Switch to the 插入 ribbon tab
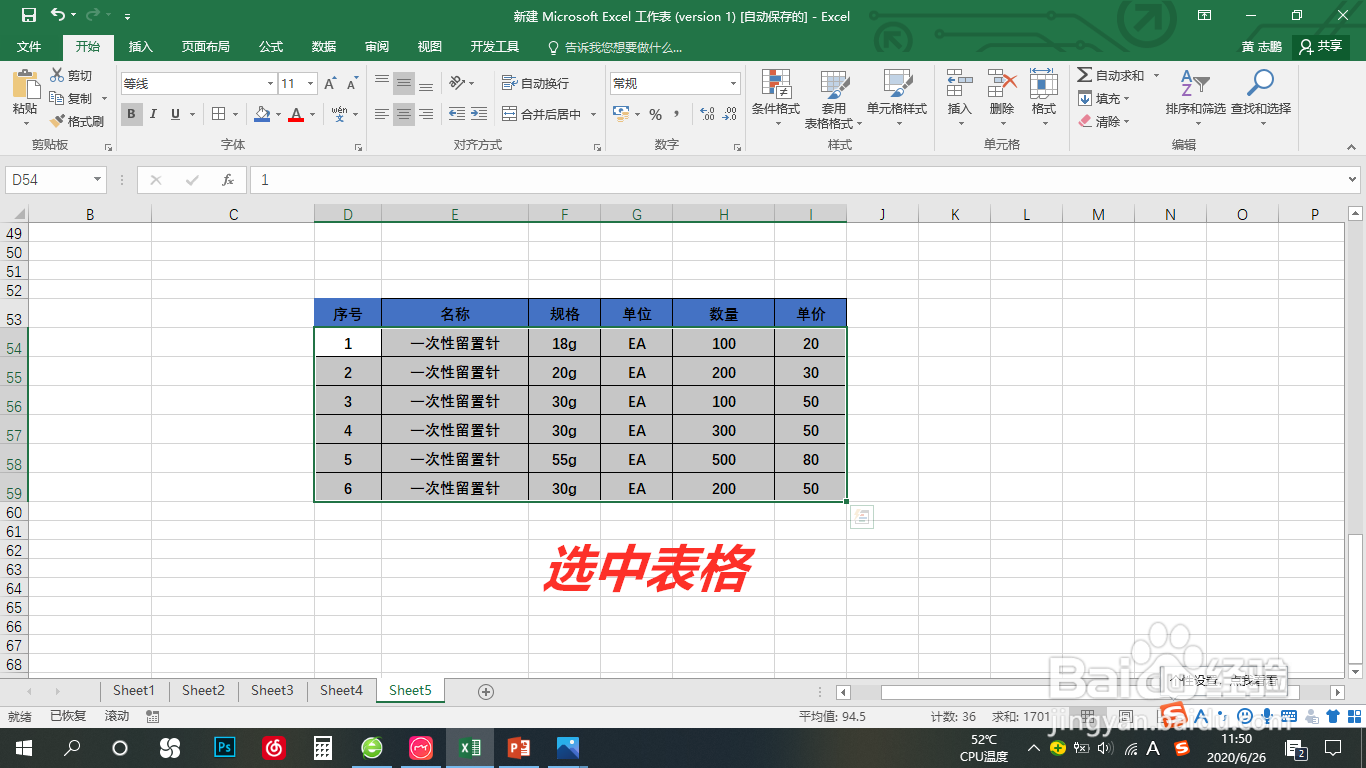 click(x=139, y=46)
